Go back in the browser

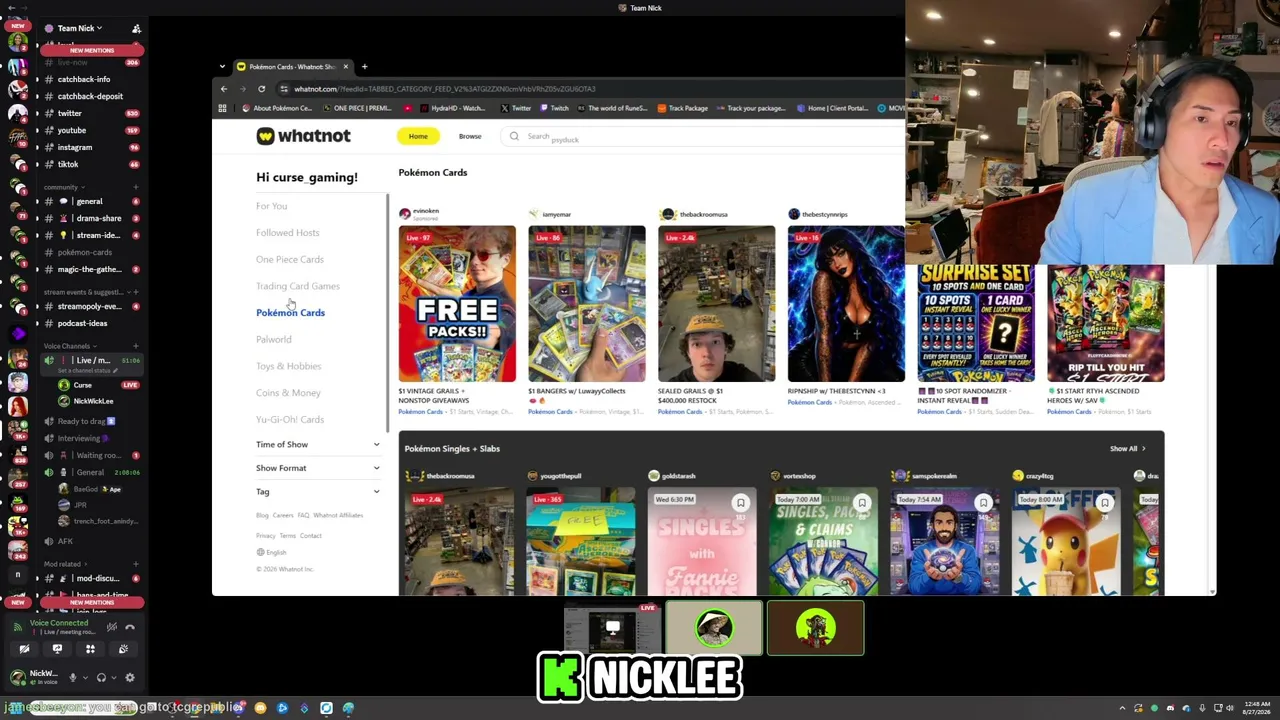[x=224, y=89]
